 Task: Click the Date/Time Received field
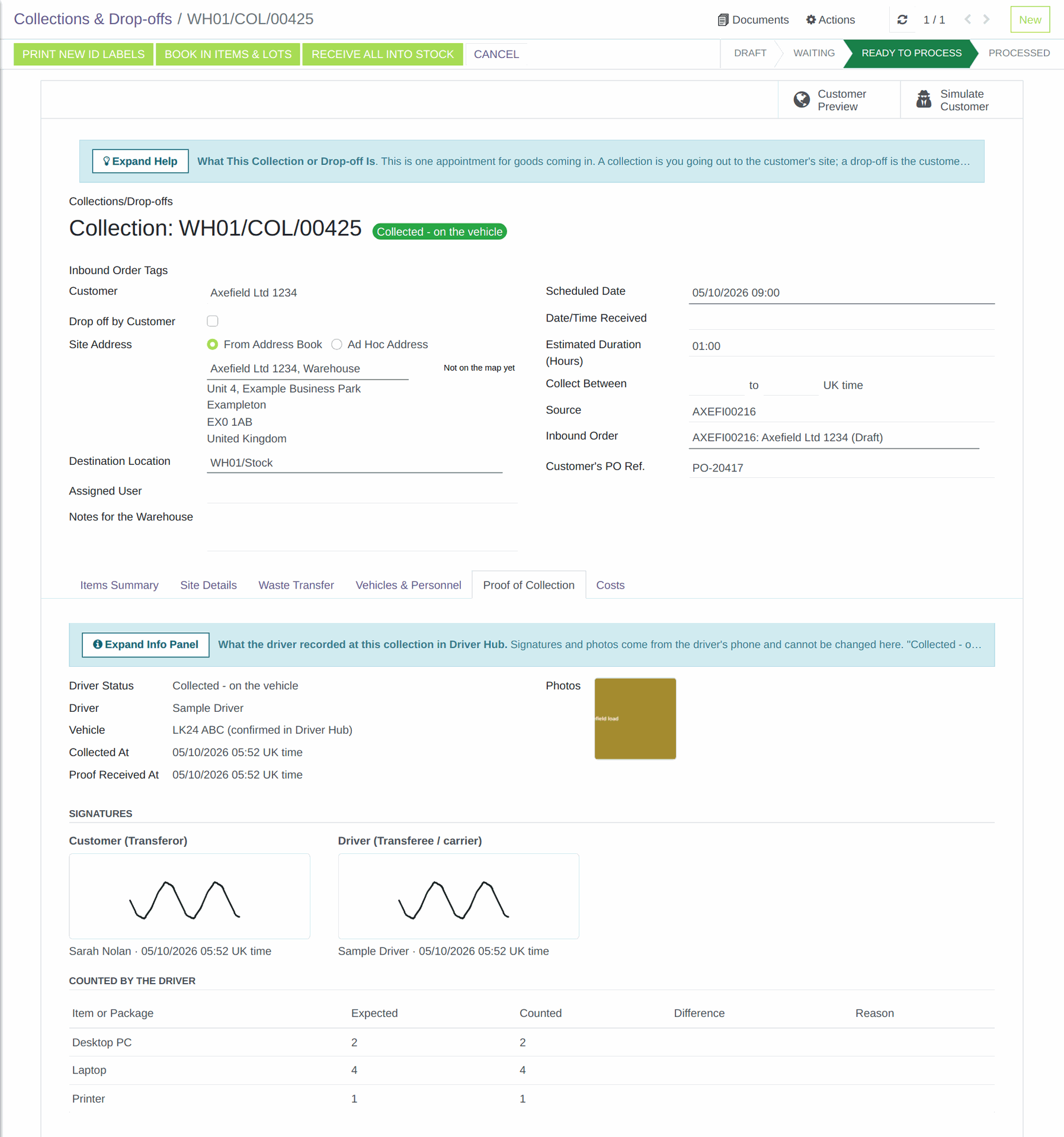[x=841, y=319]
